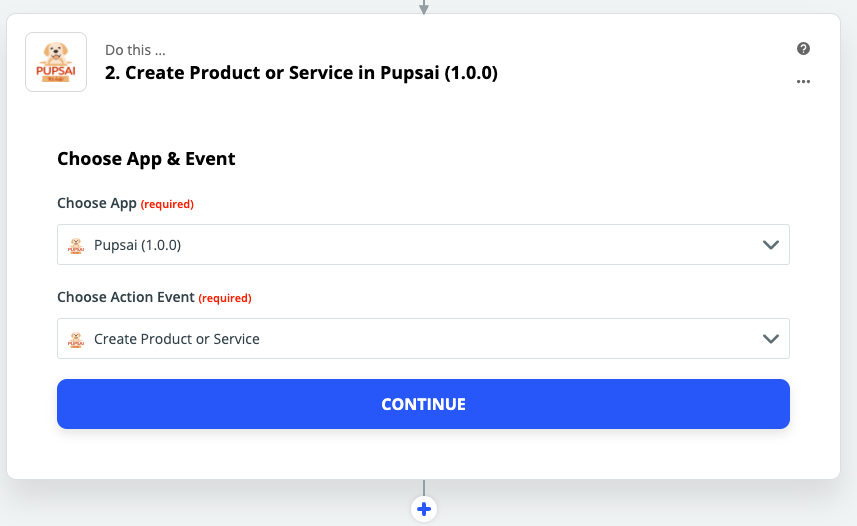Open the three-dot step options menu
The image size is (857, 526).
[803, 82]
